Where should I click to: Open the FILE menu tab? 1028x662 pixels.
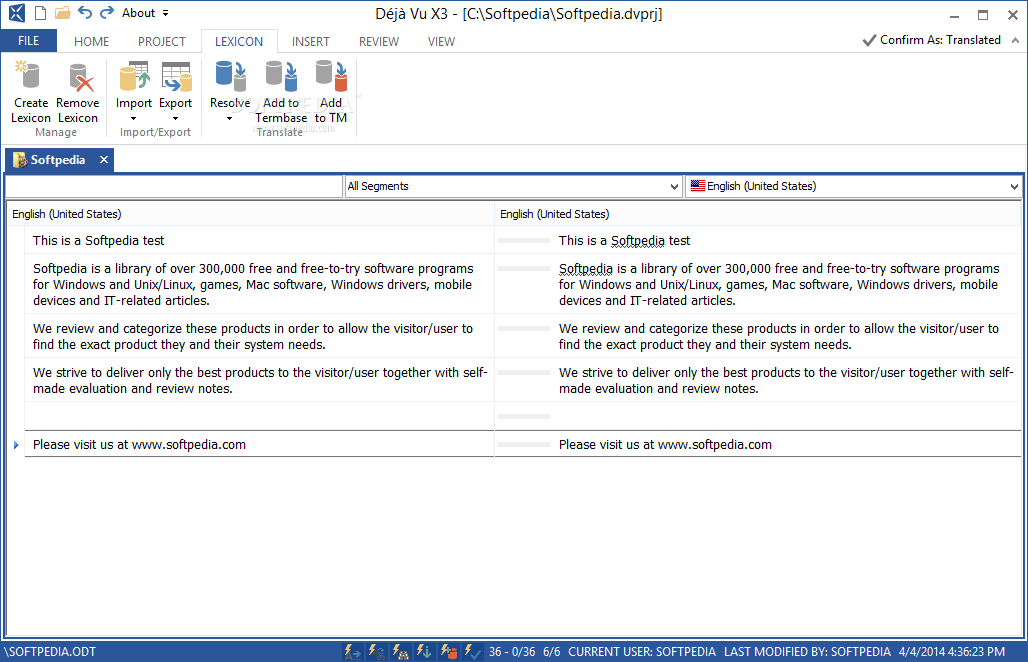click(28, 41)
